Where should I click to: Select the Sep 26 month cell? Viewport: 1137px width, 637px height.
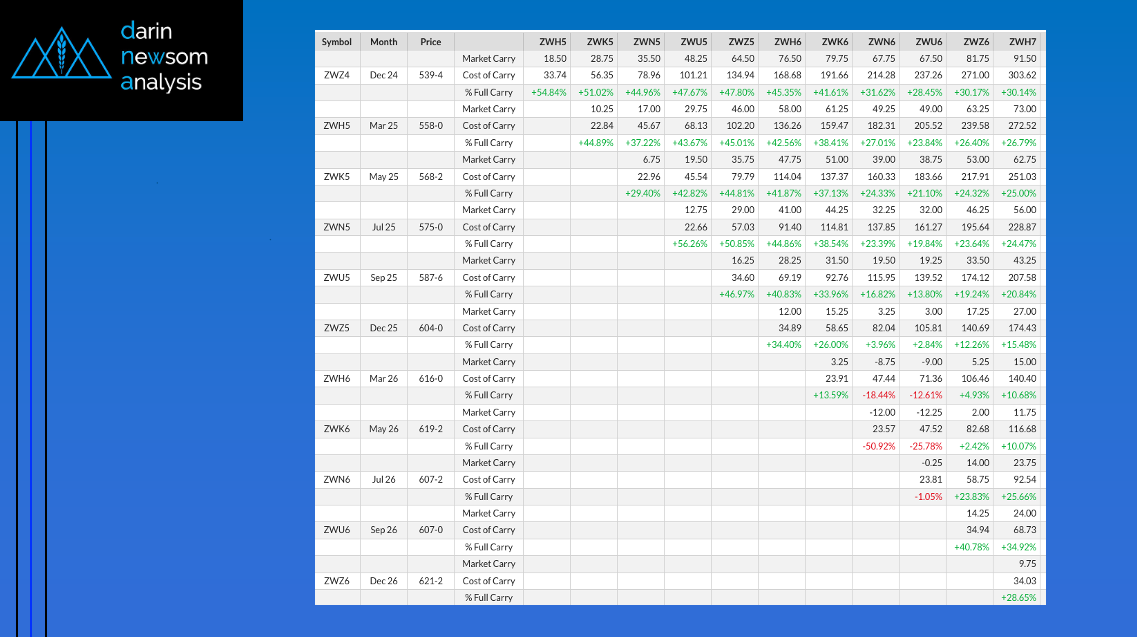[383, 530]
